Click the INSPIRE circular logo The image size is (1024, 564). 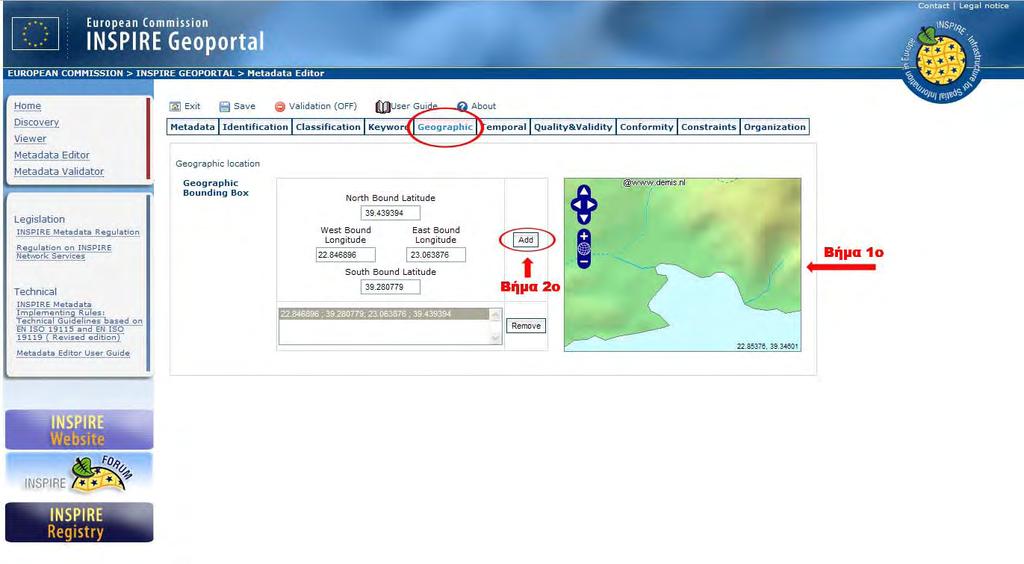940,61
